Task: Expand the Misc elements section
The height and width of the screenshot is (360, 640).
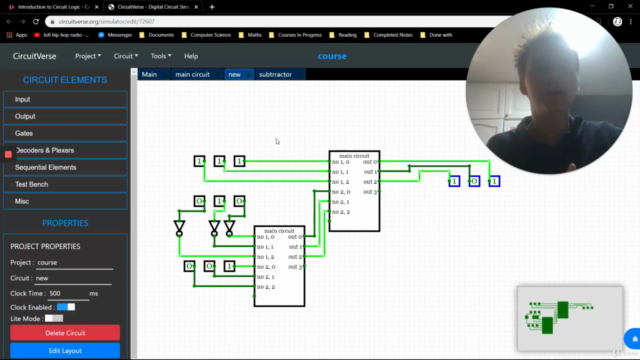Action: tap(65, 201)
